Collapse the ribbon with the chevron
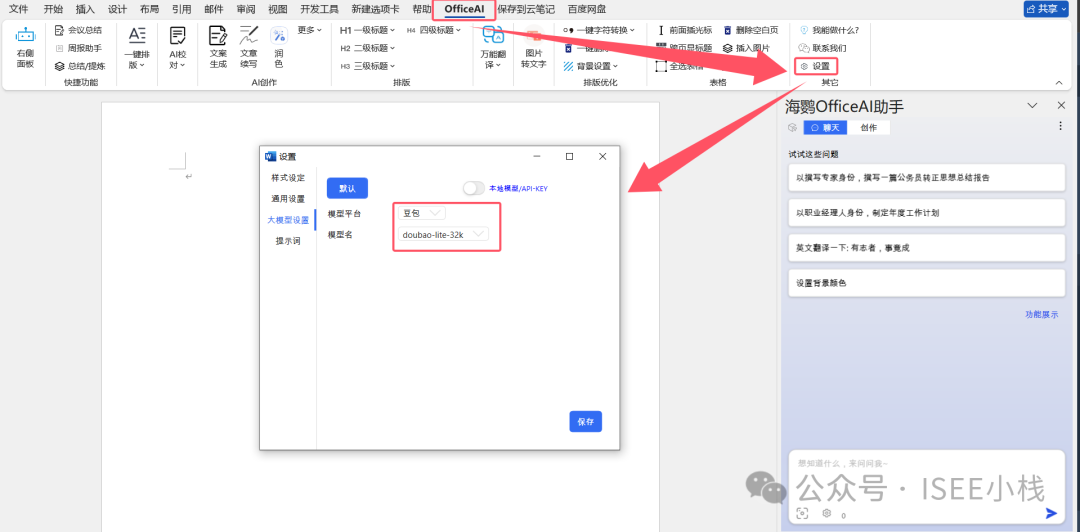The image size is (1080, 532). pos(1059,83)
